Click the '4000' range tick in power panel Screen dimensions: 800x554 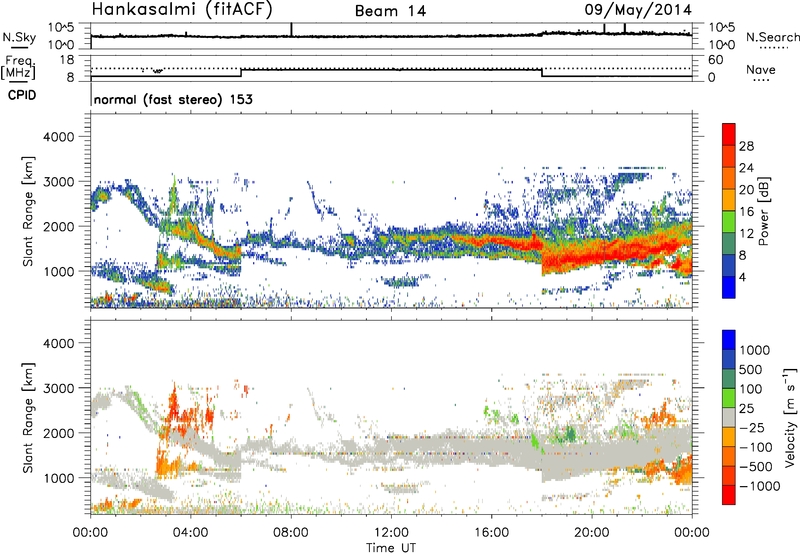pyautogui.click(x=58, y=137)
